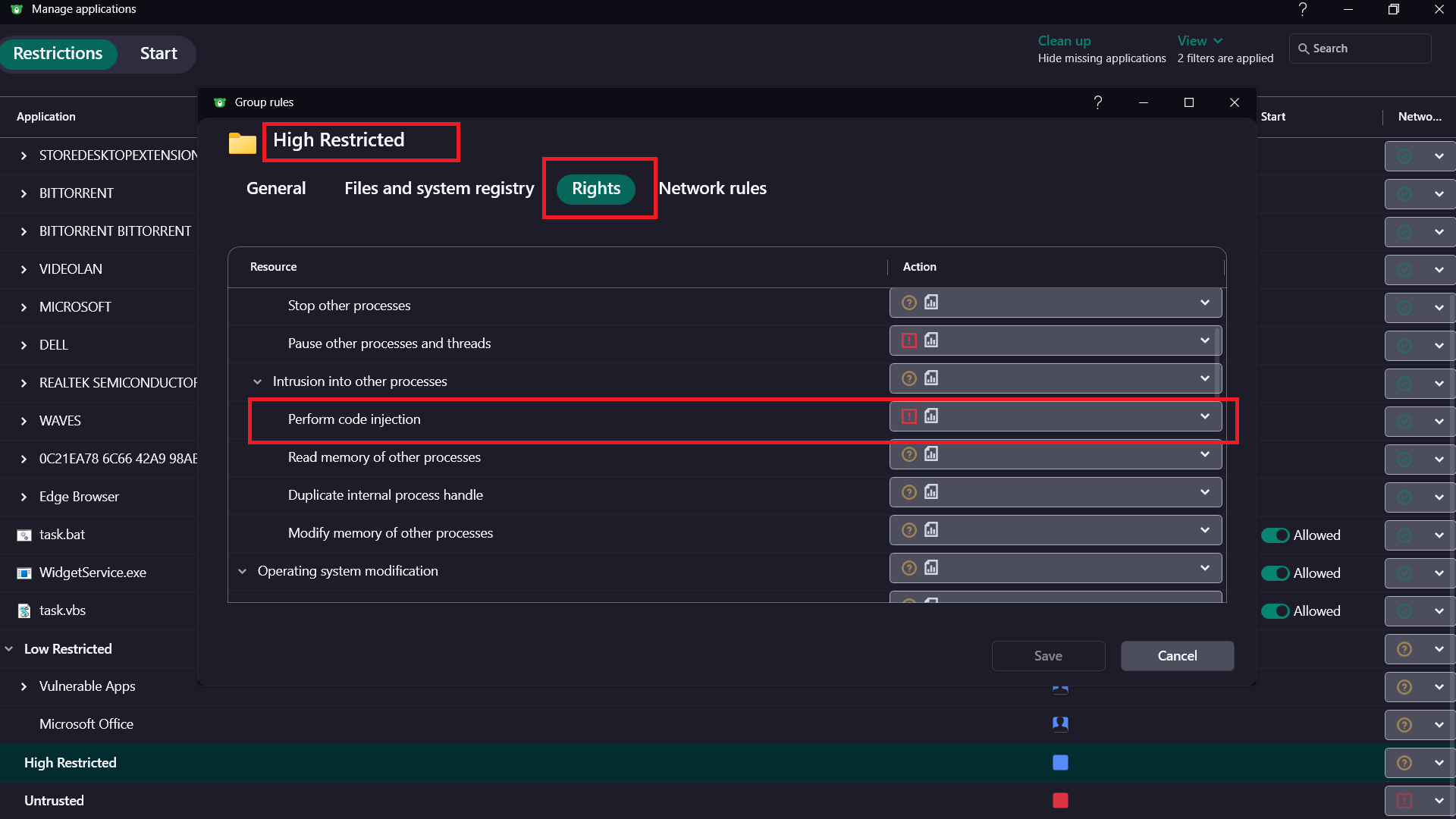Screen dimensions: 1456x819
Task: Open action dropdown for Read memory of other processes
Action: coord(1204,454)
